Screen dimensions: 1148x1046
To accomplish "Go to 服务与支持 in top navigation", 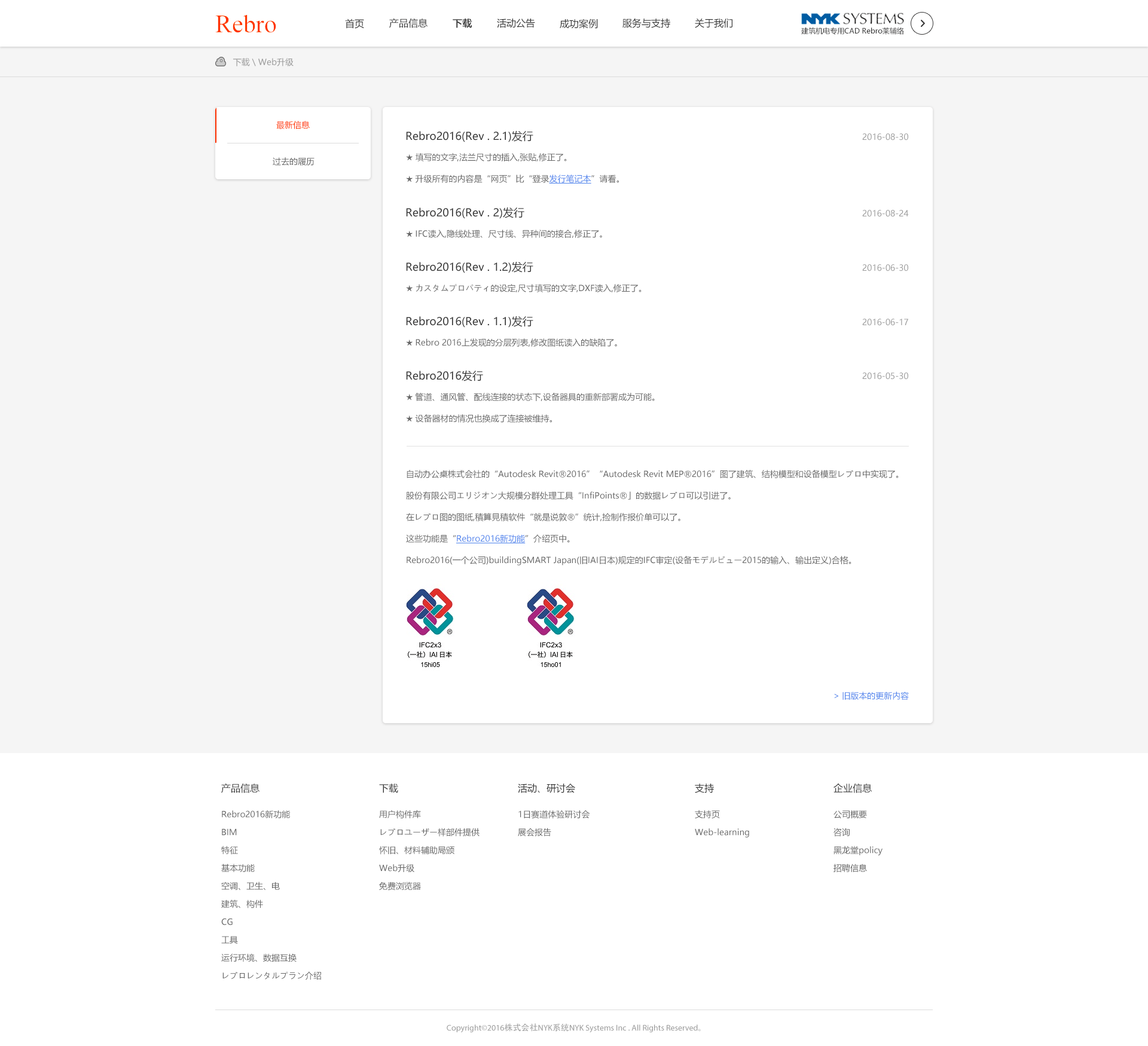I will tap(646, 23).
